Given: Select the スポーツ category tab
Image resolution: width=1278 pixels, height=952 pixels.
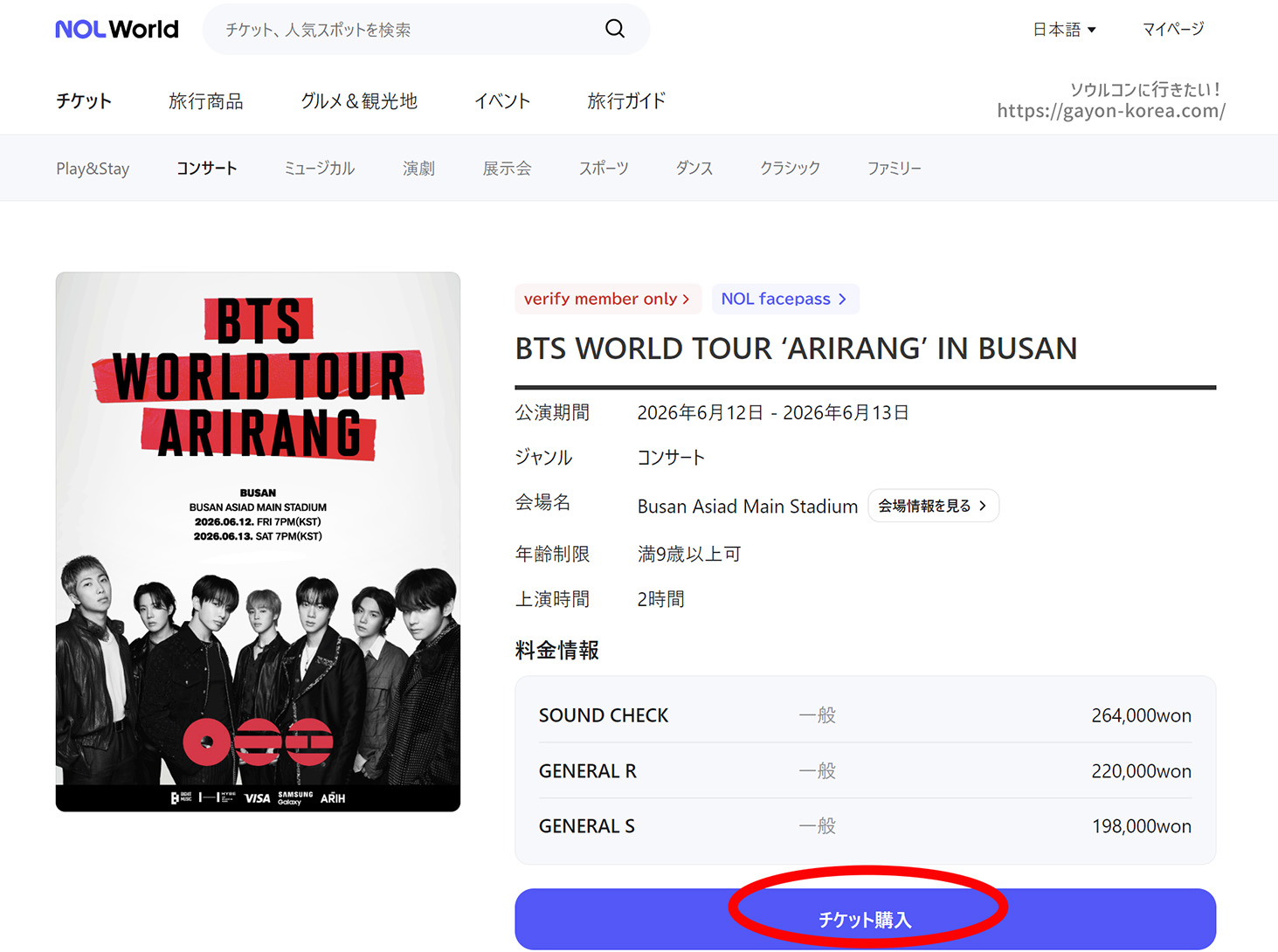Looking at the screenshot, I should [x=604, y=169].
